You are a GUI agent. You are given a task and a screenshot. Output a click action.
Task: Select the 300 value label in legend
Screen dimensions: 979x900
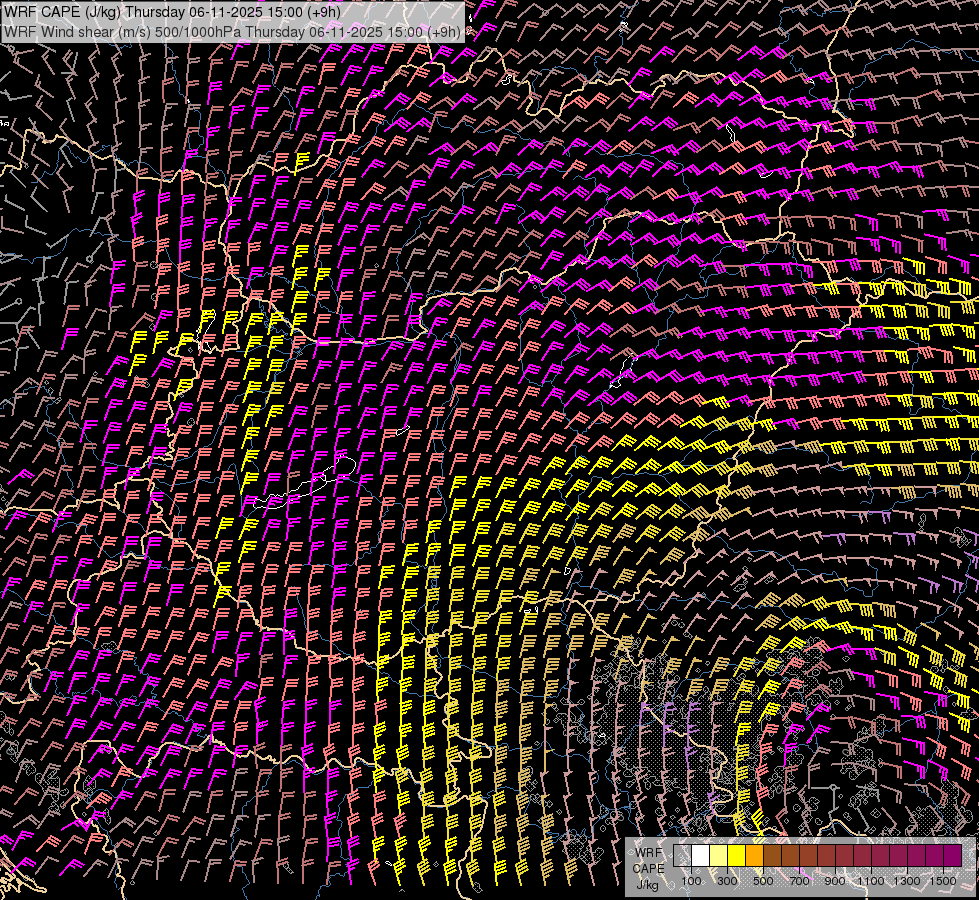pos(727,880)
